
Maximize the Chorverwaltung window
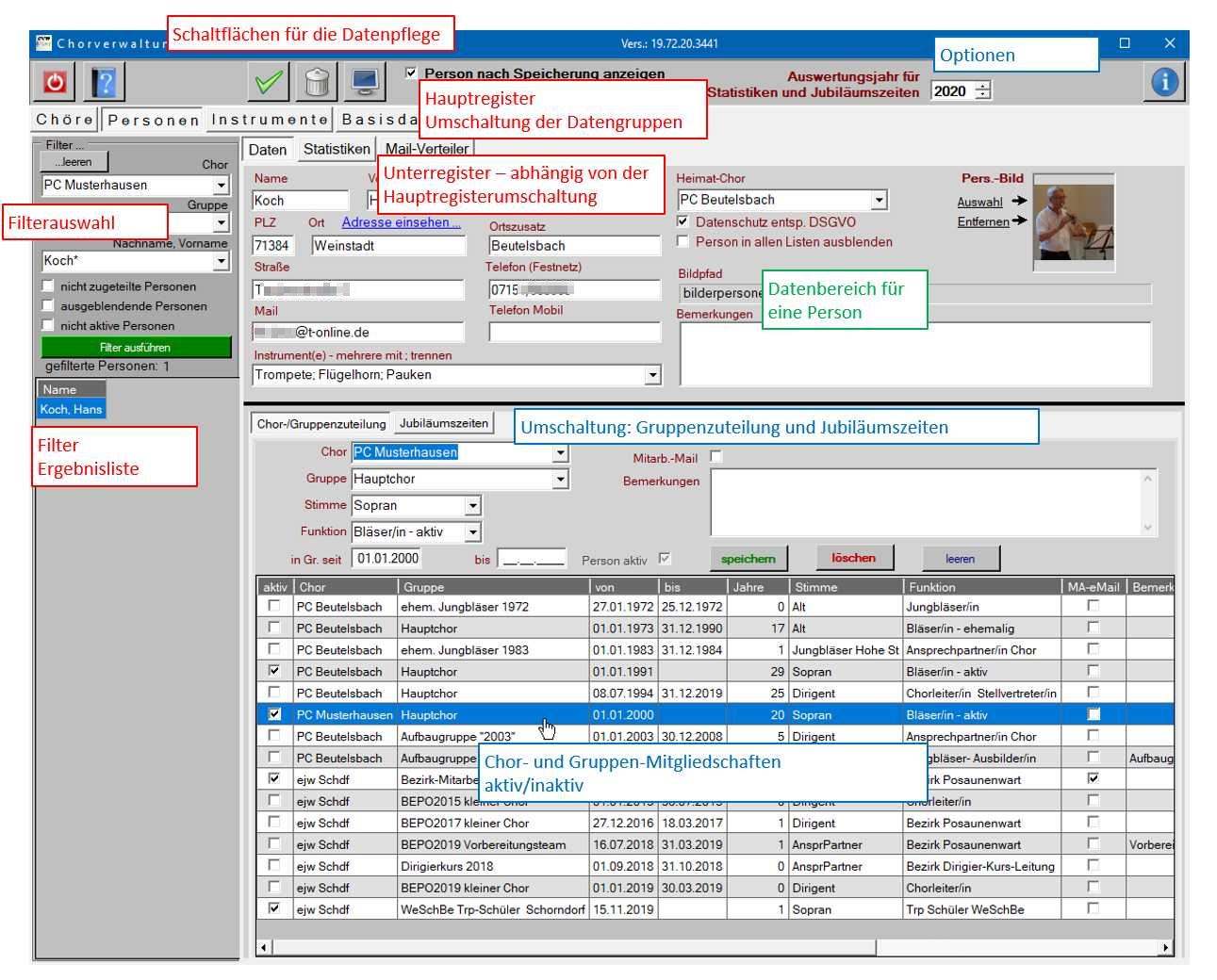(x=1125, y=42)
